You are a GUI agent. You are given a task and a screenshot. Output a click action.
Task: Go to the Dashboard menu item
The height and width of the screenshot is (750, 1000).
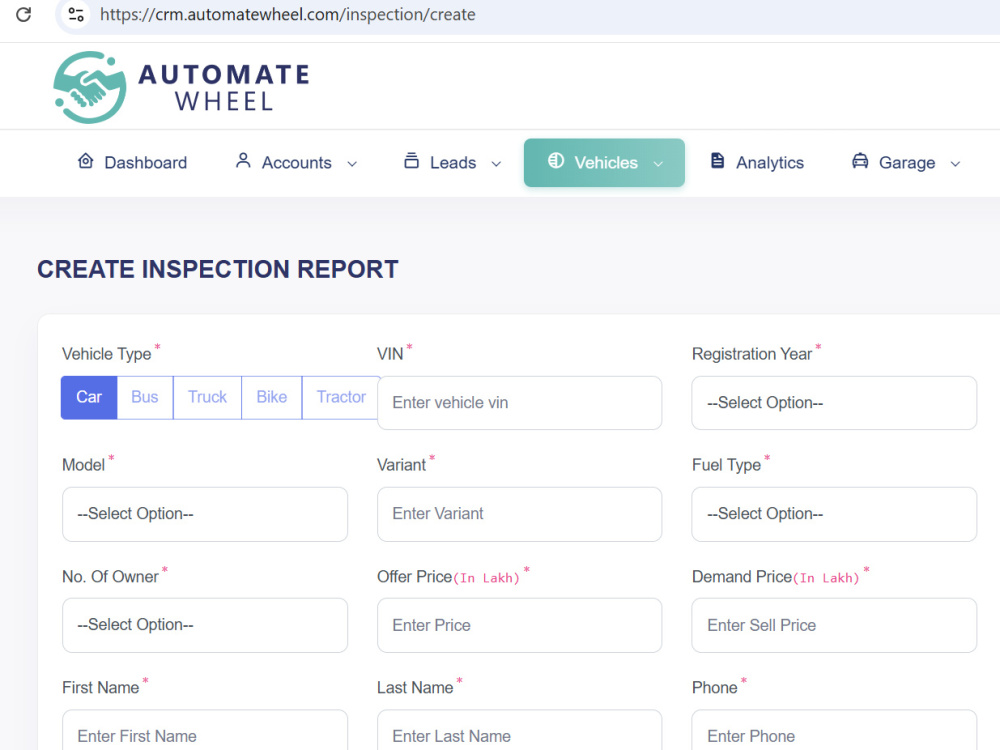coord(132,163)
